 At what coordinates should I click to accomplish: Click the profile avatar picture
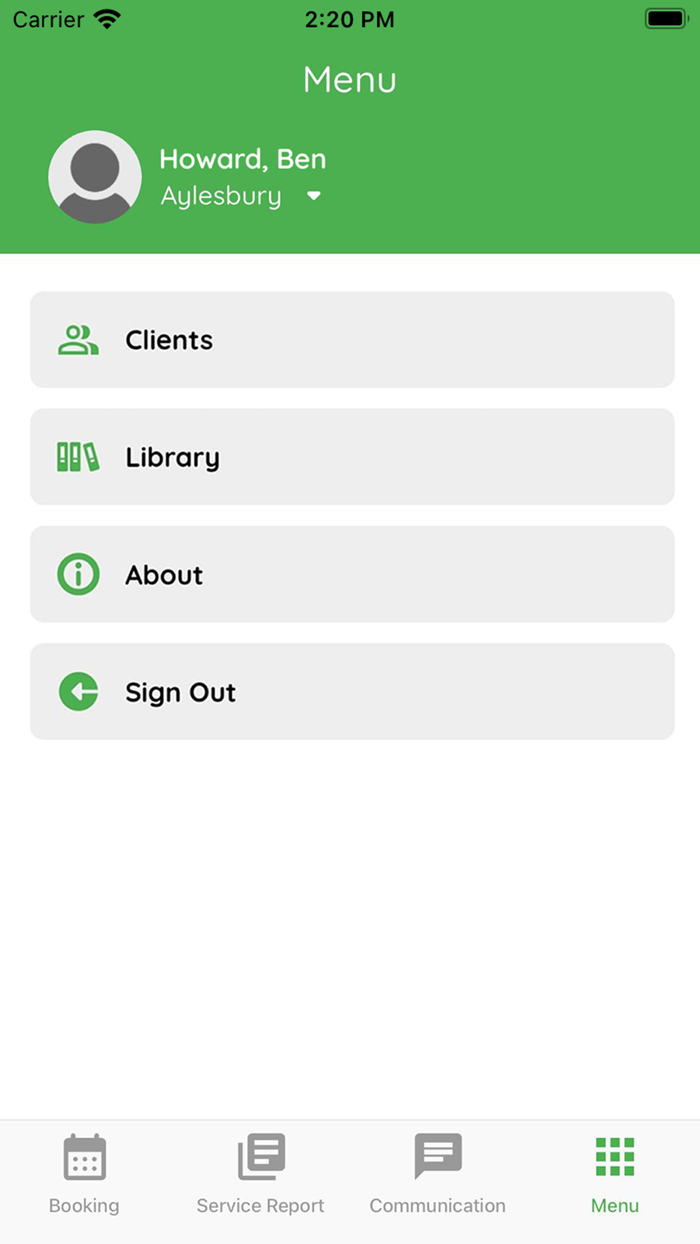tap(95, 176)
